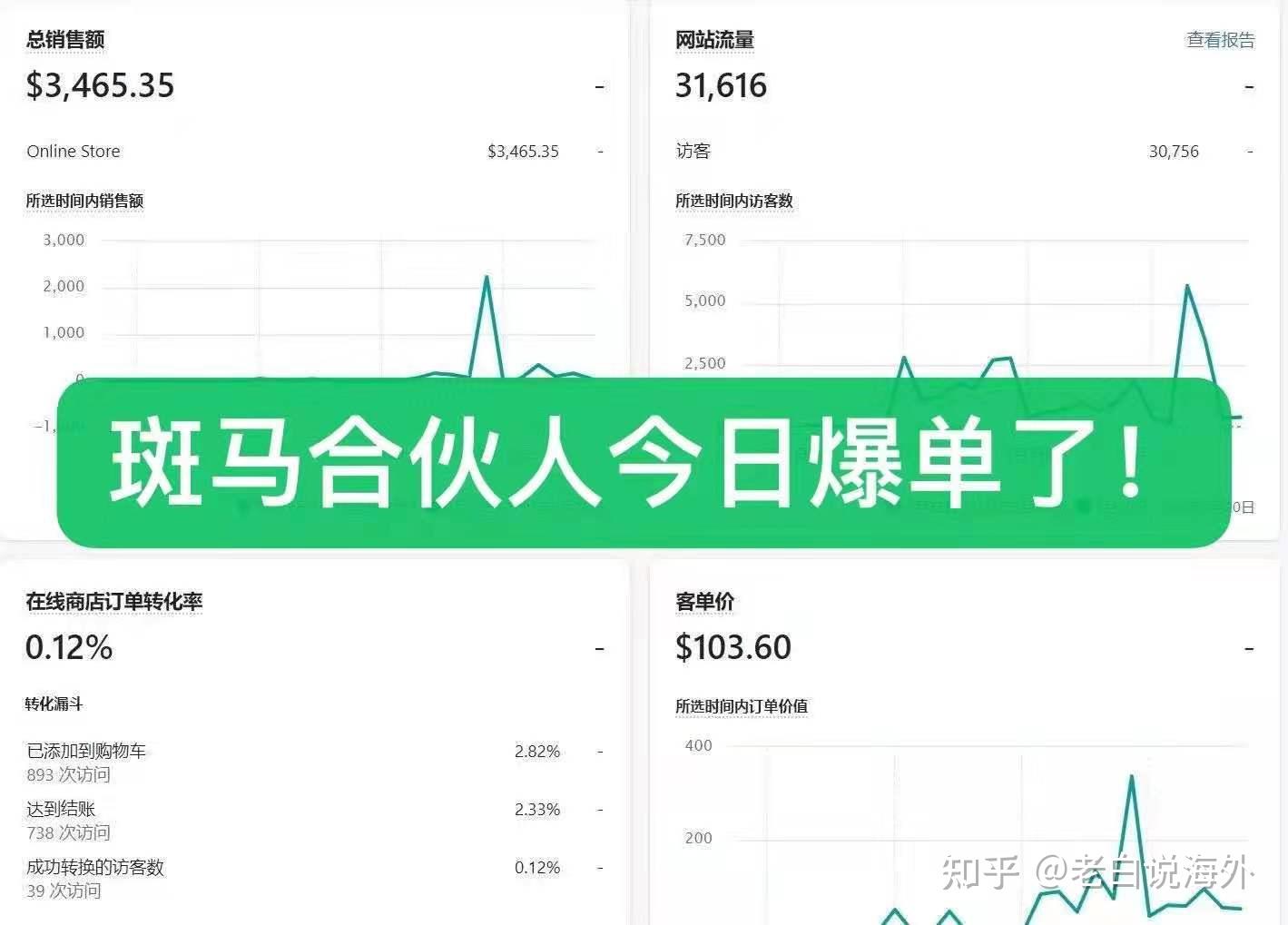The height and width of the screenshot is (925, 1288).
Task: Click the 1,000 axis label in sales chart
Action: point(64,332)
